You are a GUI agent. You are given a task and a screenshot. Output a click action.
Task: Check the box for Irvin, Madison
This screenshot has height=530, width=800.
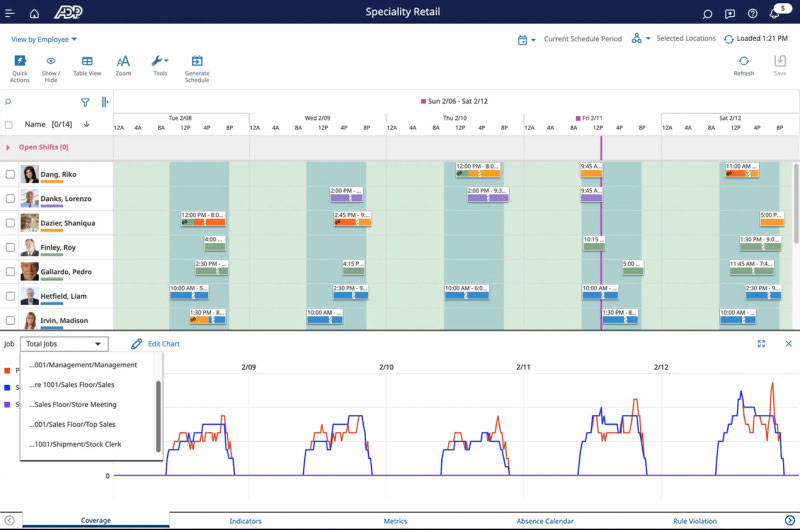point(10,320)
